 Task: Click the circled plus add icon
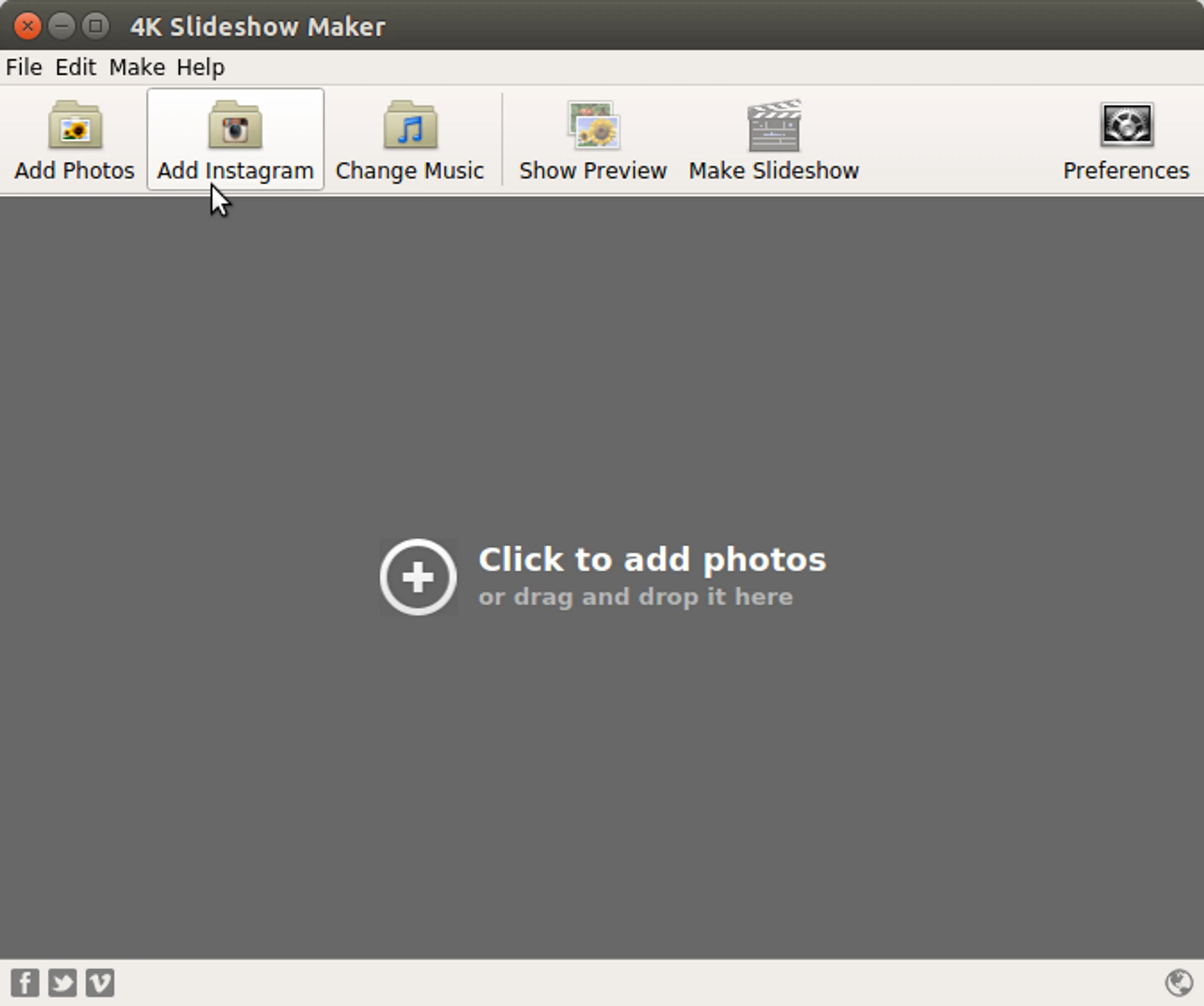pos(418,577)
